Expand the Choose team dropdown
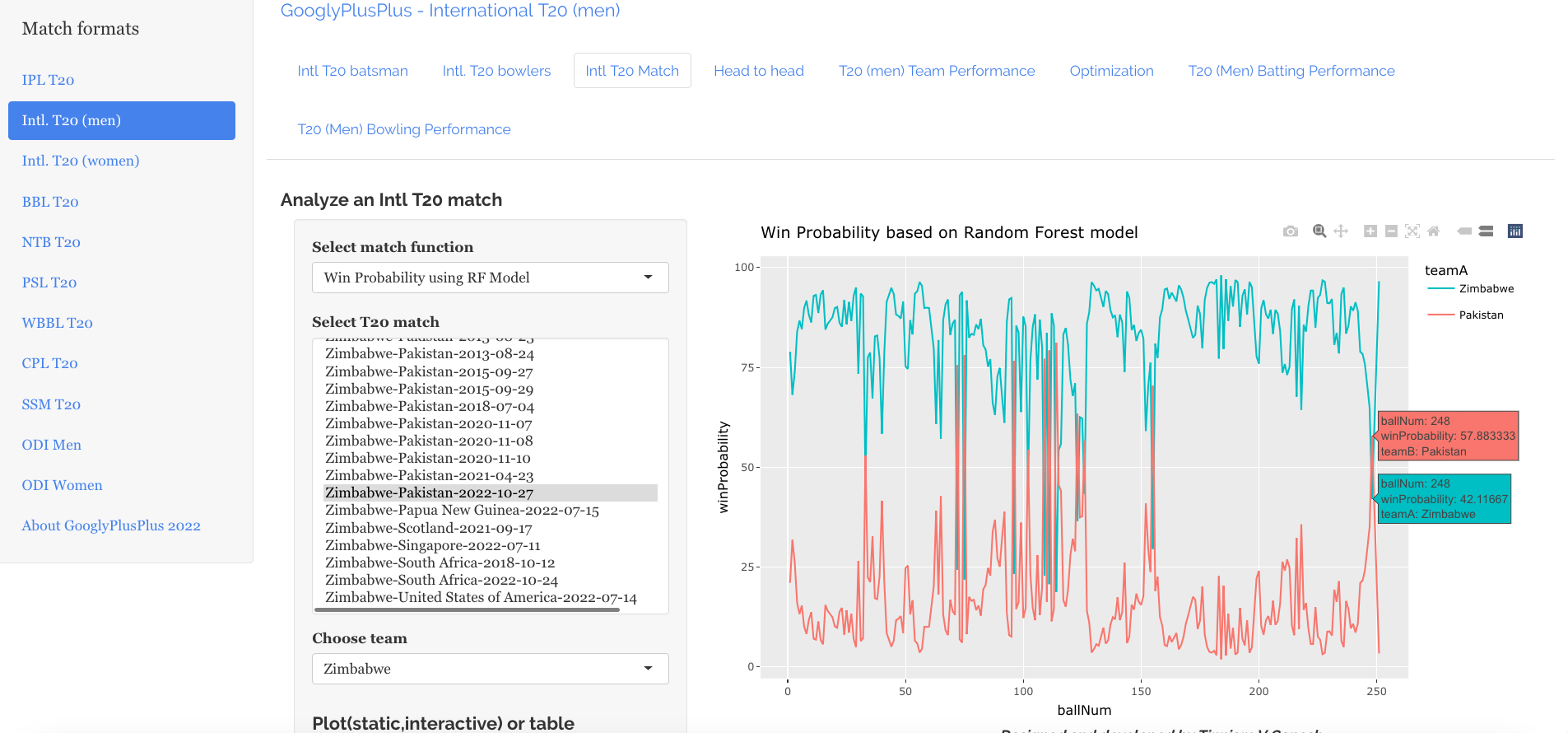The width and height of the screenshot is (1568, 733). coord(490,669)
